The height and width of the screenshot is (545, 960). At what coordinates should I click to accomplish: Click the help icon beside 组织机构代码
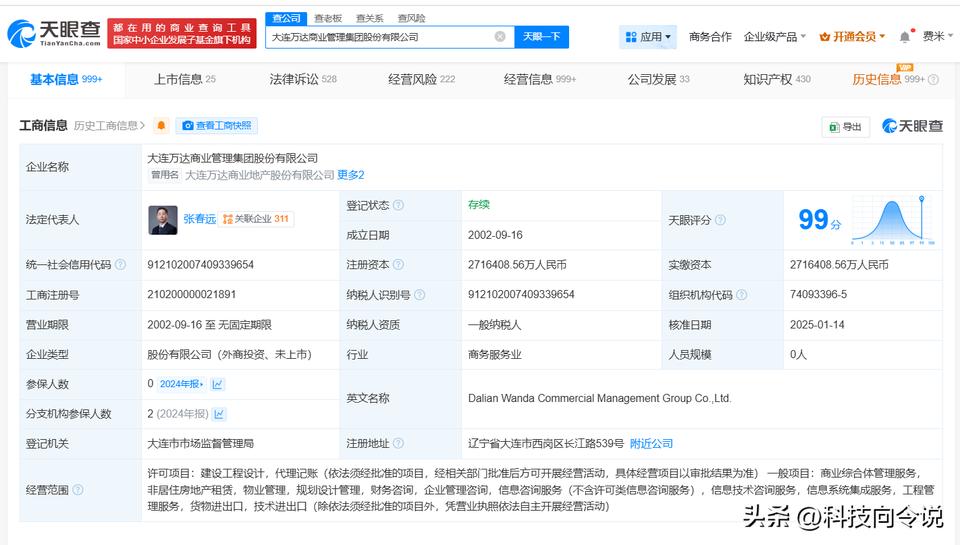(x=741, y=295)
